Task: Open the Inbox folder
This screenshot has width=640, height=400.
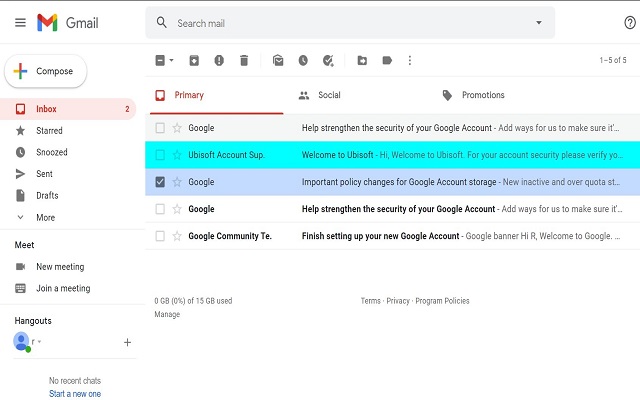Action: [68, 109]
